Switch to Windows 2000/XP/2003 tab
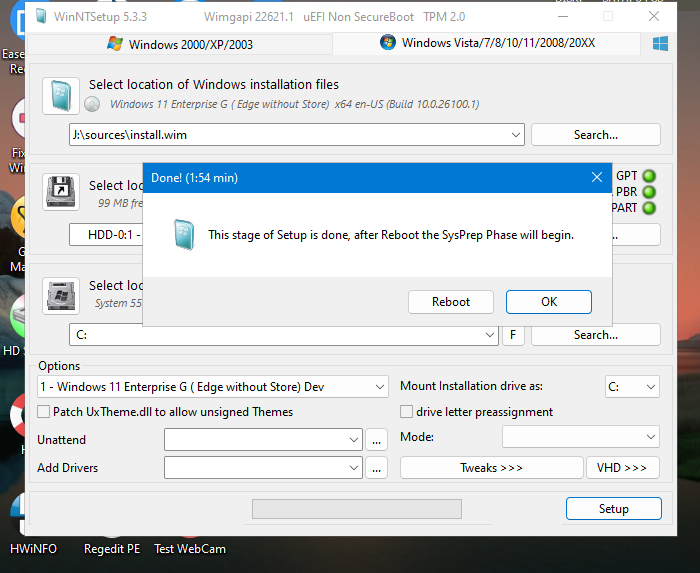 point(180,45)
